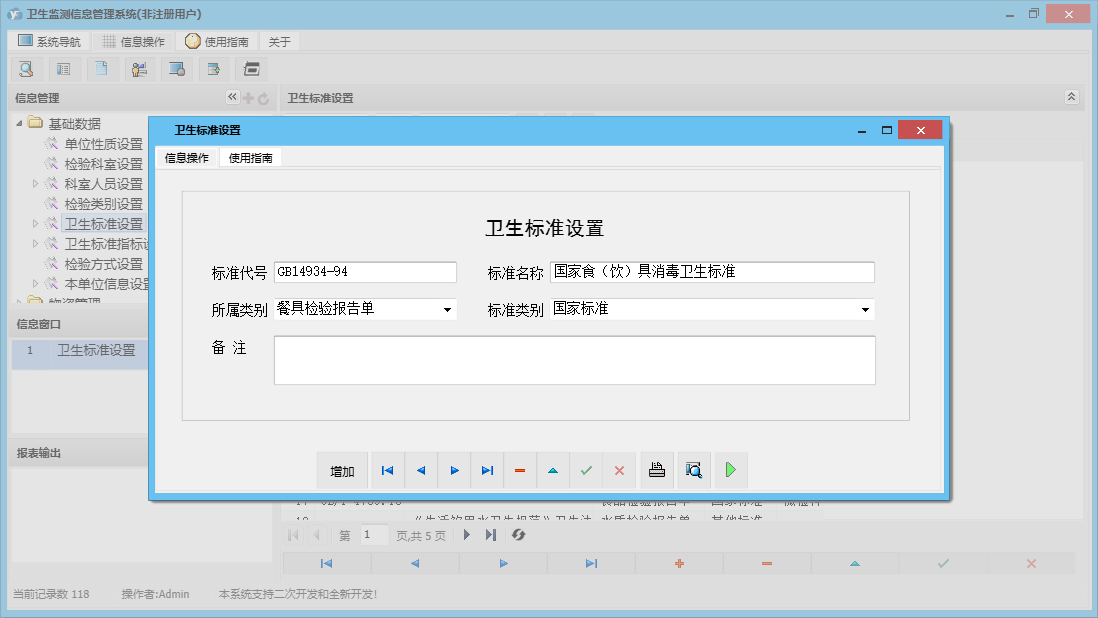Click the first record navigation button in dialog
Screen dimensions: 1098x618
(x=387, y=470)
